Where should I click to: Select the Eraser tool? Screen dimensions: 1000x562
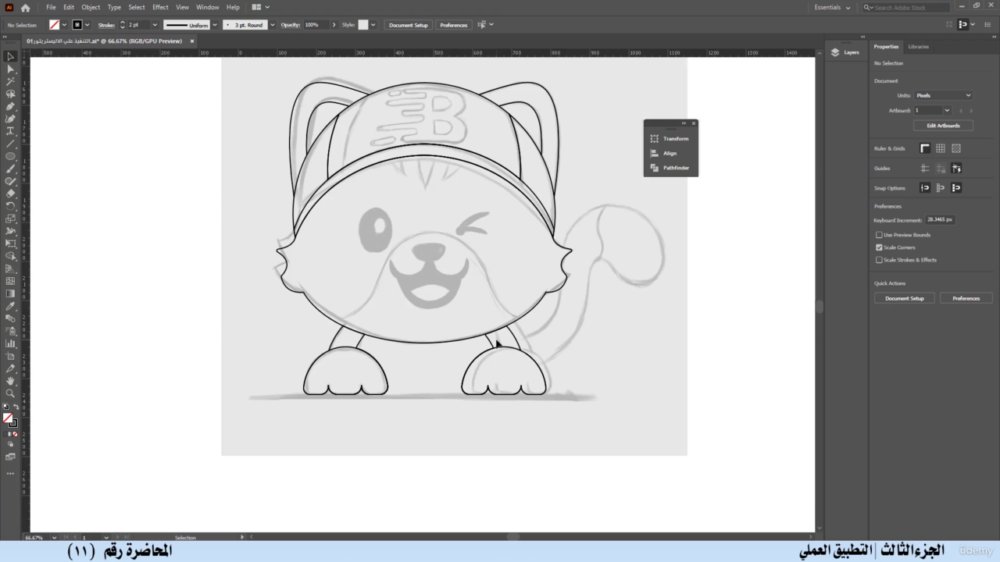[10, 193]
